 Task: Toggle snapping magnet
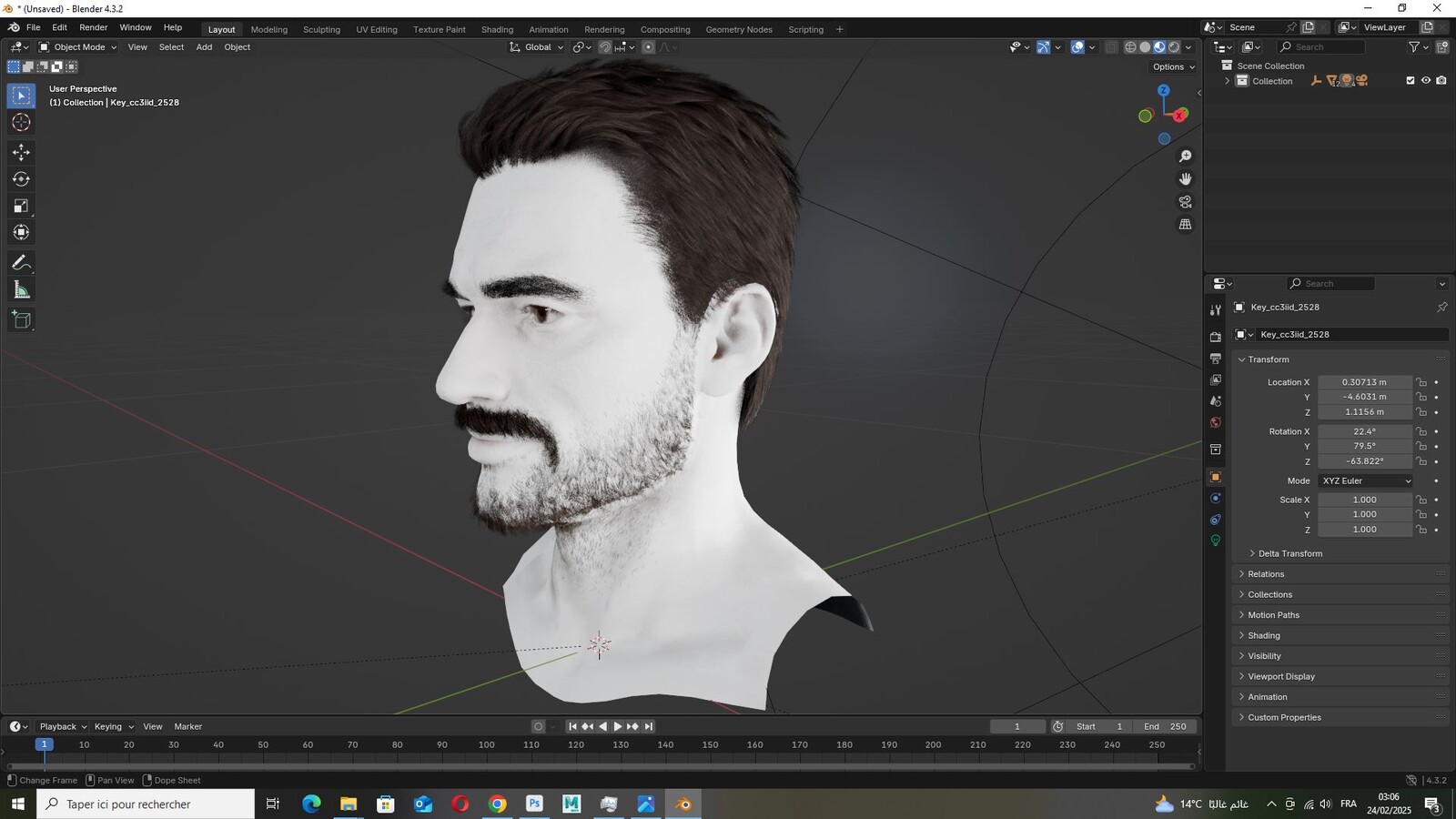pos(605,47)
